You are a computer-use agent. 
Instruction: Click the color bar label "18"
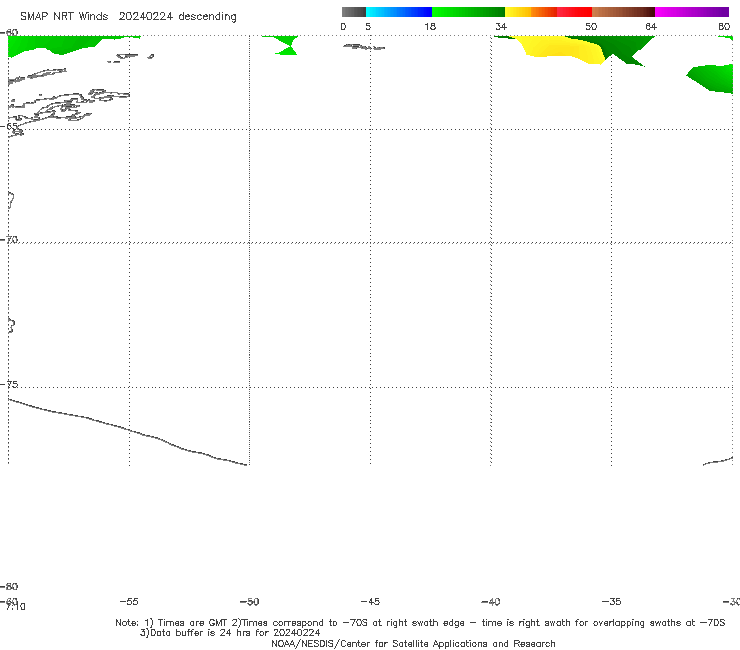pyautogui.click(x=429, y=27)
